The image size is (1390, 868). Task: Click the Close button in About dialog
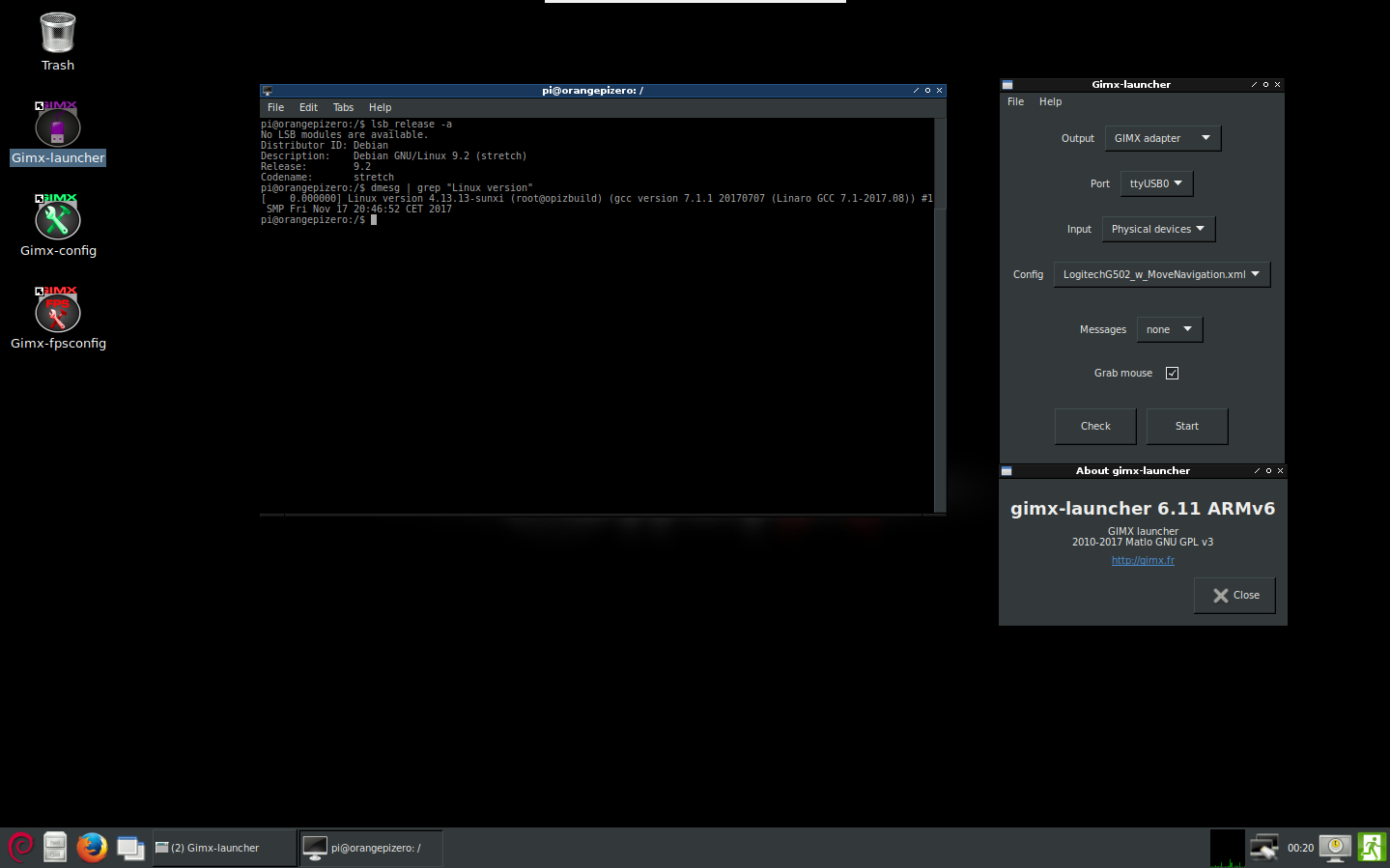coord(1234,596)
